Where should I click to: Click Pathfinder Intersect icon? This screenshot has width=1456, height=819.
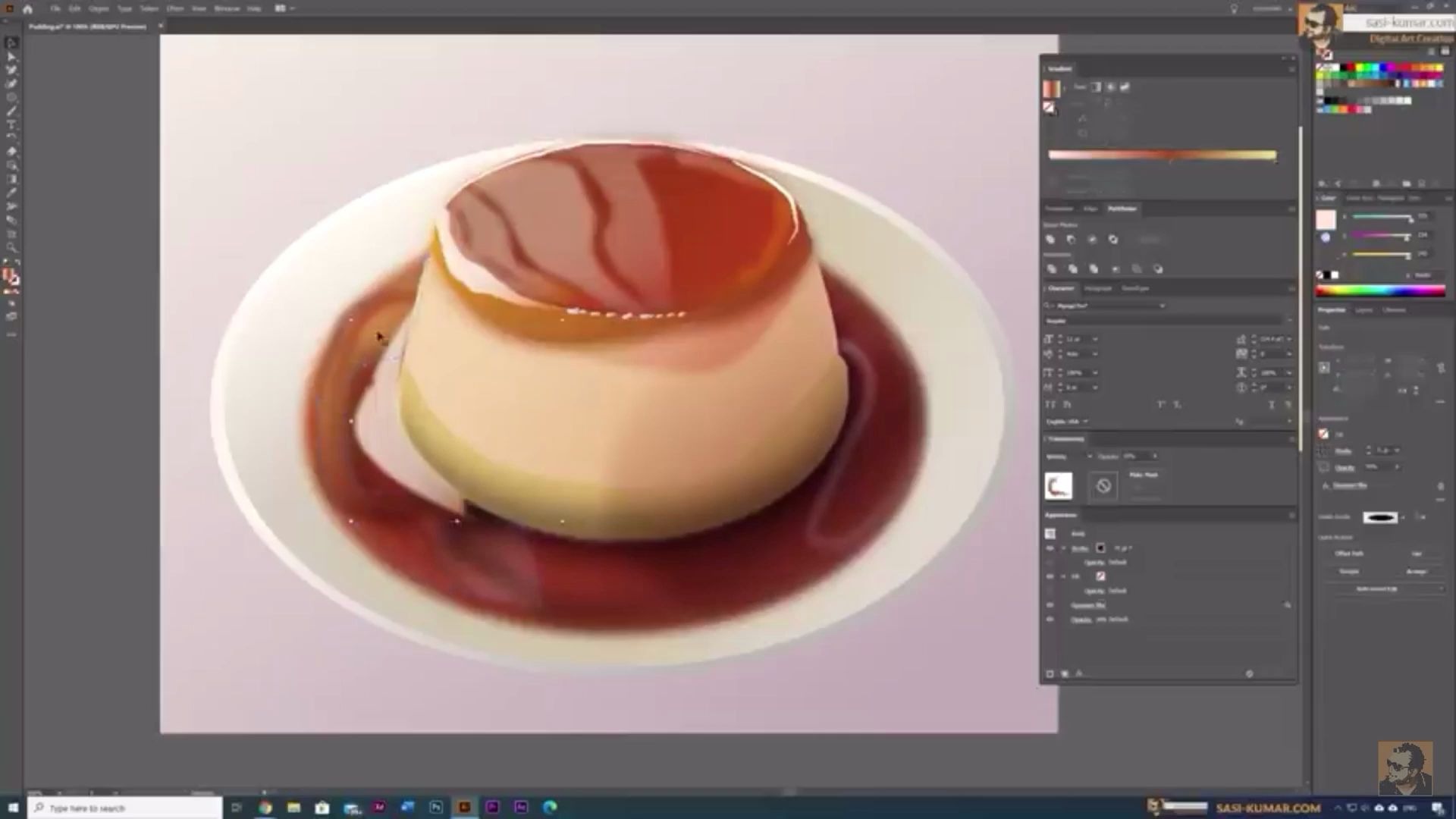click(x=1092, y=240)
